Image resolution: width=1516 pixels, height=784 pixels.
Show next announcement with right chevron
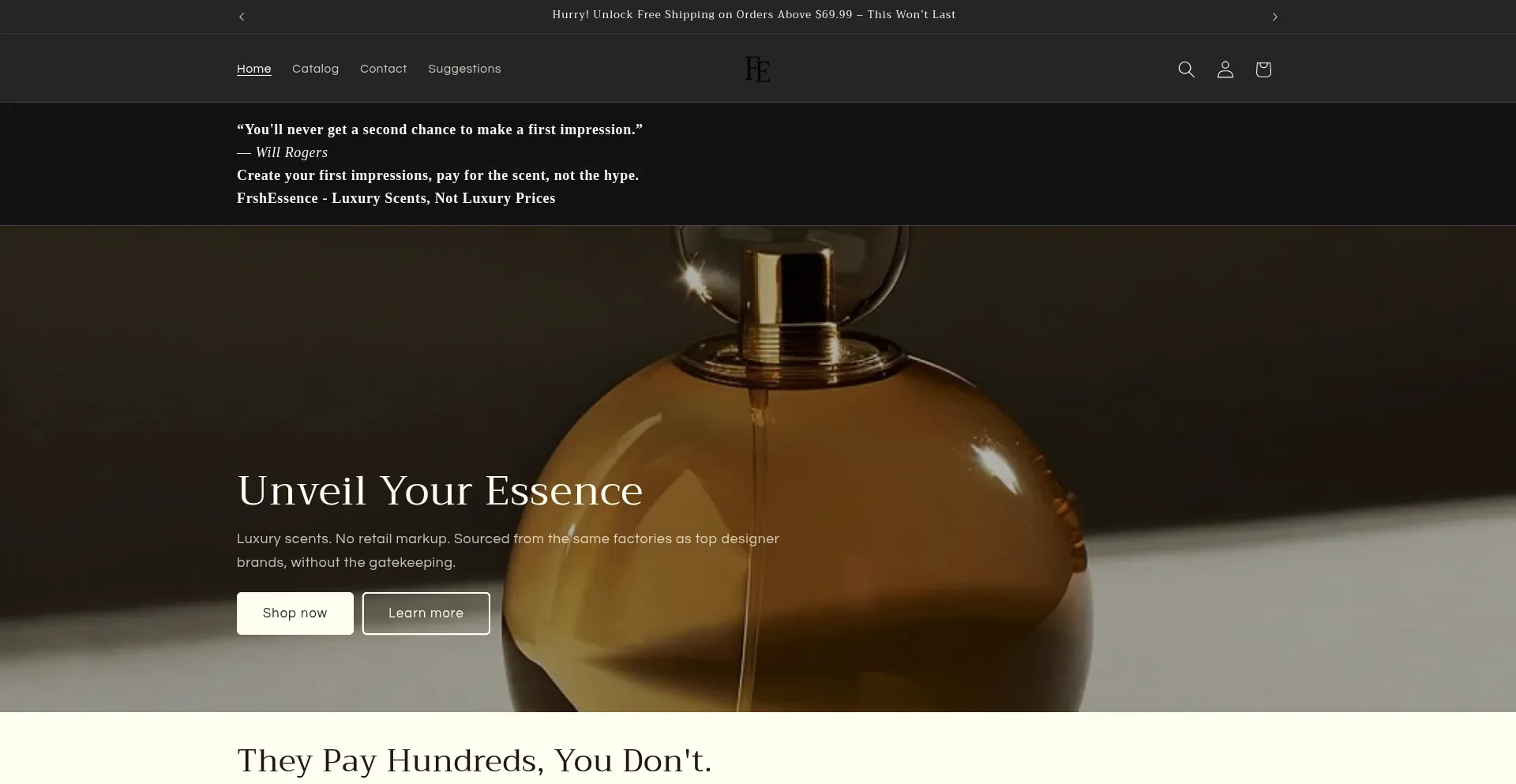point(1274,17)
